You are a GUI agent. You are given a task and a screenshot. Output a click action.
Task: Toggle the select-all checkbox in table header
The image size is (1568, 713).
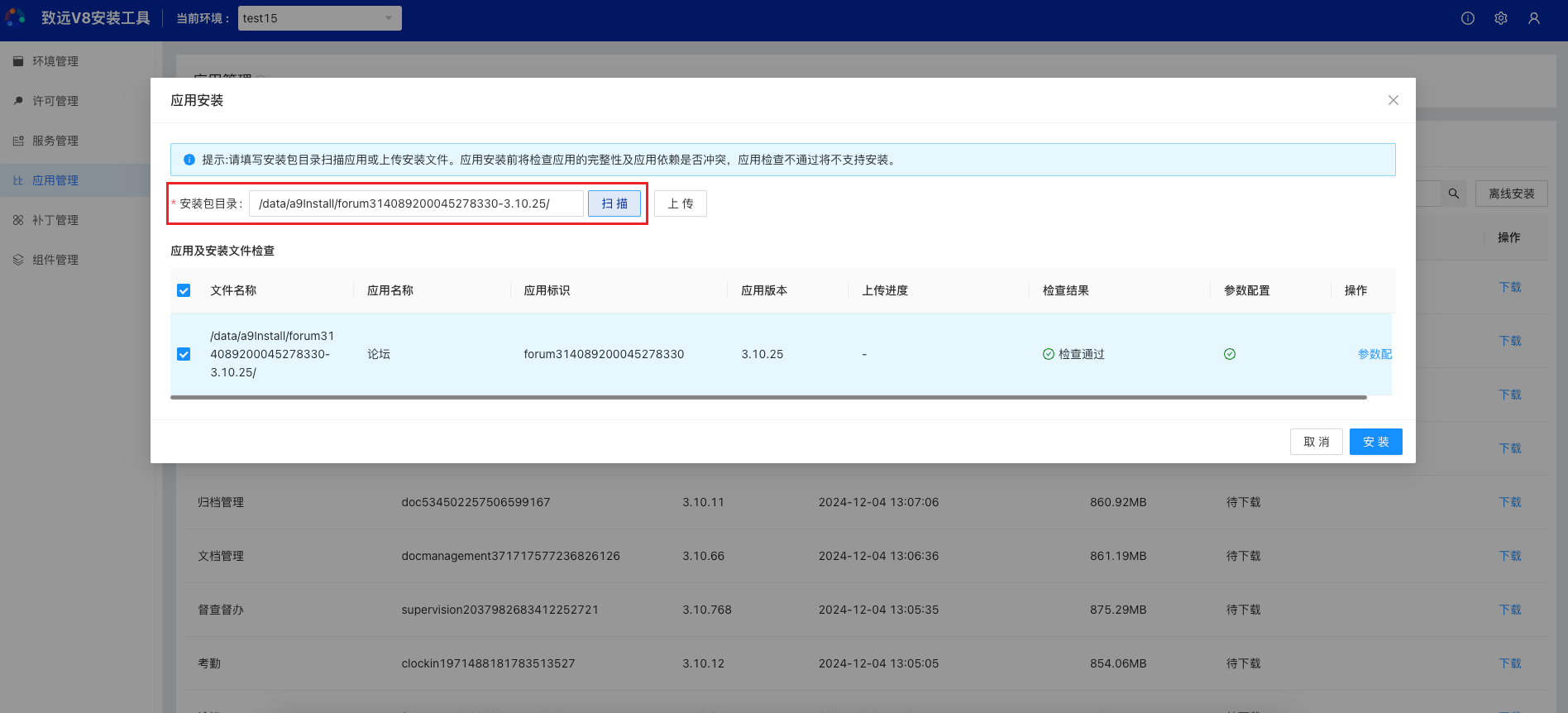(x=184, y=290)
